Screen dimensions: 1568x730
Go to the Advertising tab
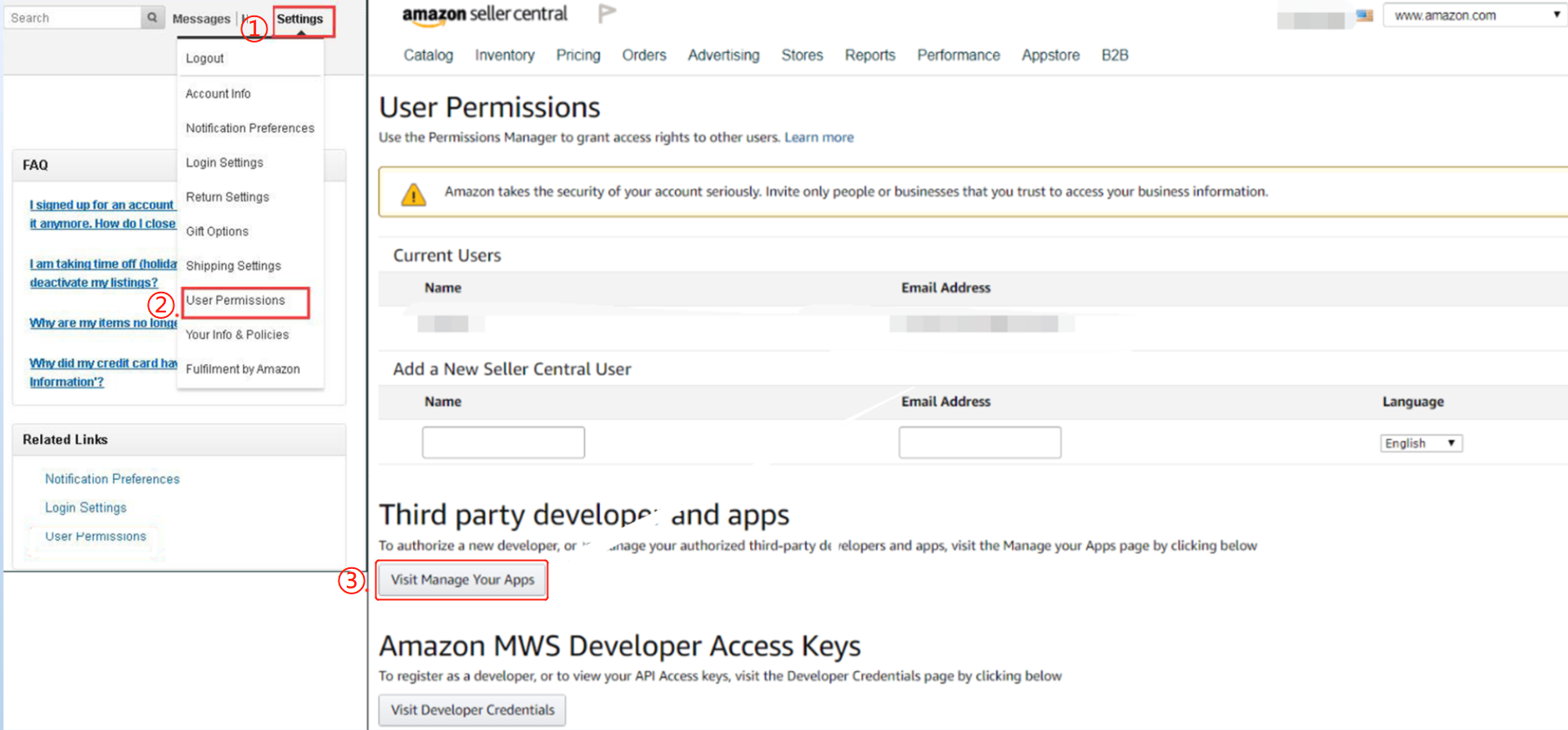click(x=723, y=56)
